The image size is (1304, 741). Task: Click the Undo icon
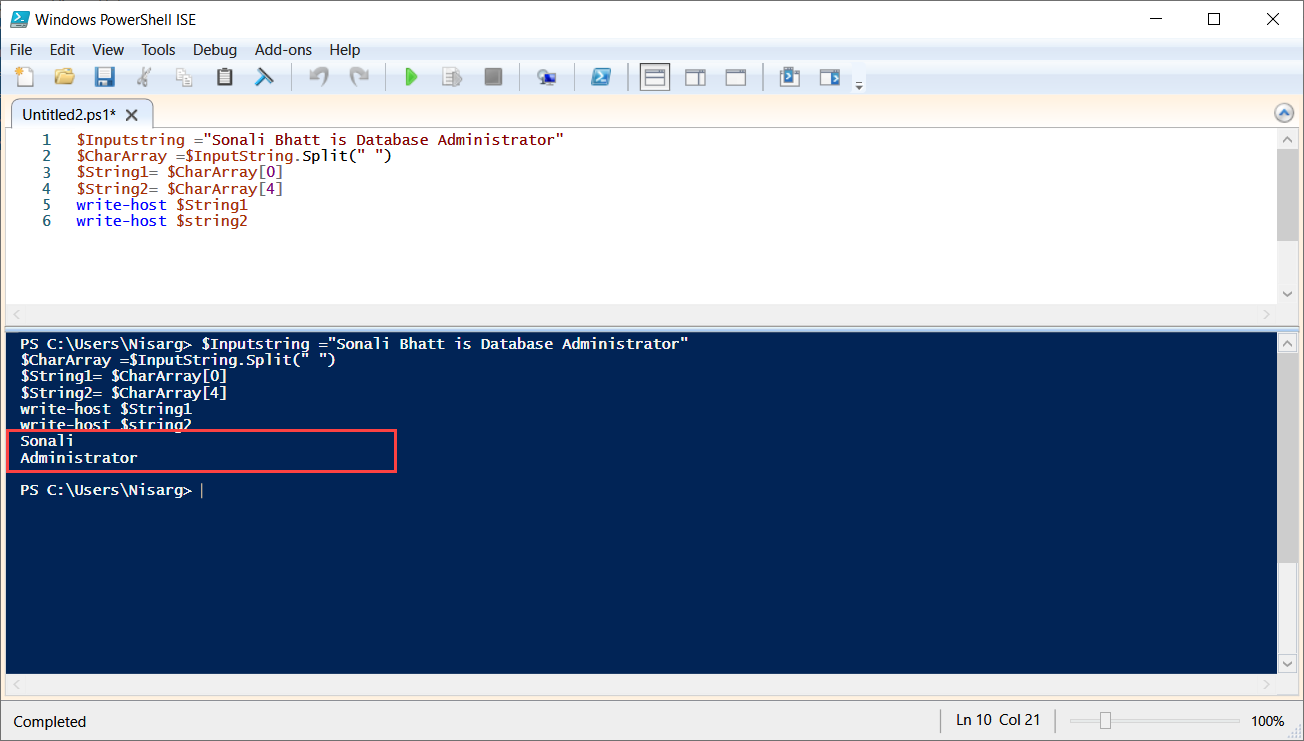tap(318, 76)
